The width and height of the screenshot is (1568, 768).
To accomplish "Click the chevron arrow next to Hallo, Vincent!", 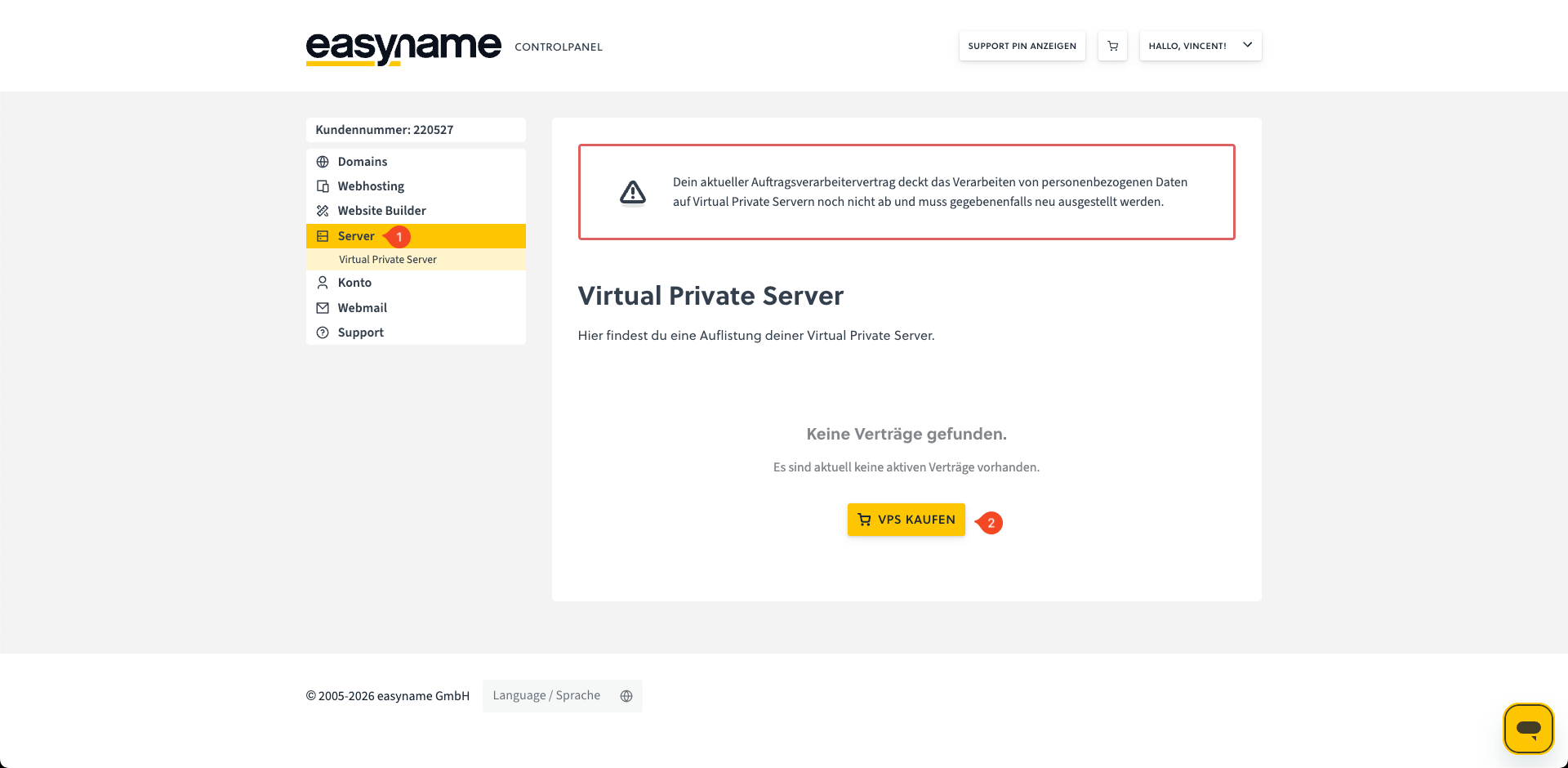I will [1247, 45].
